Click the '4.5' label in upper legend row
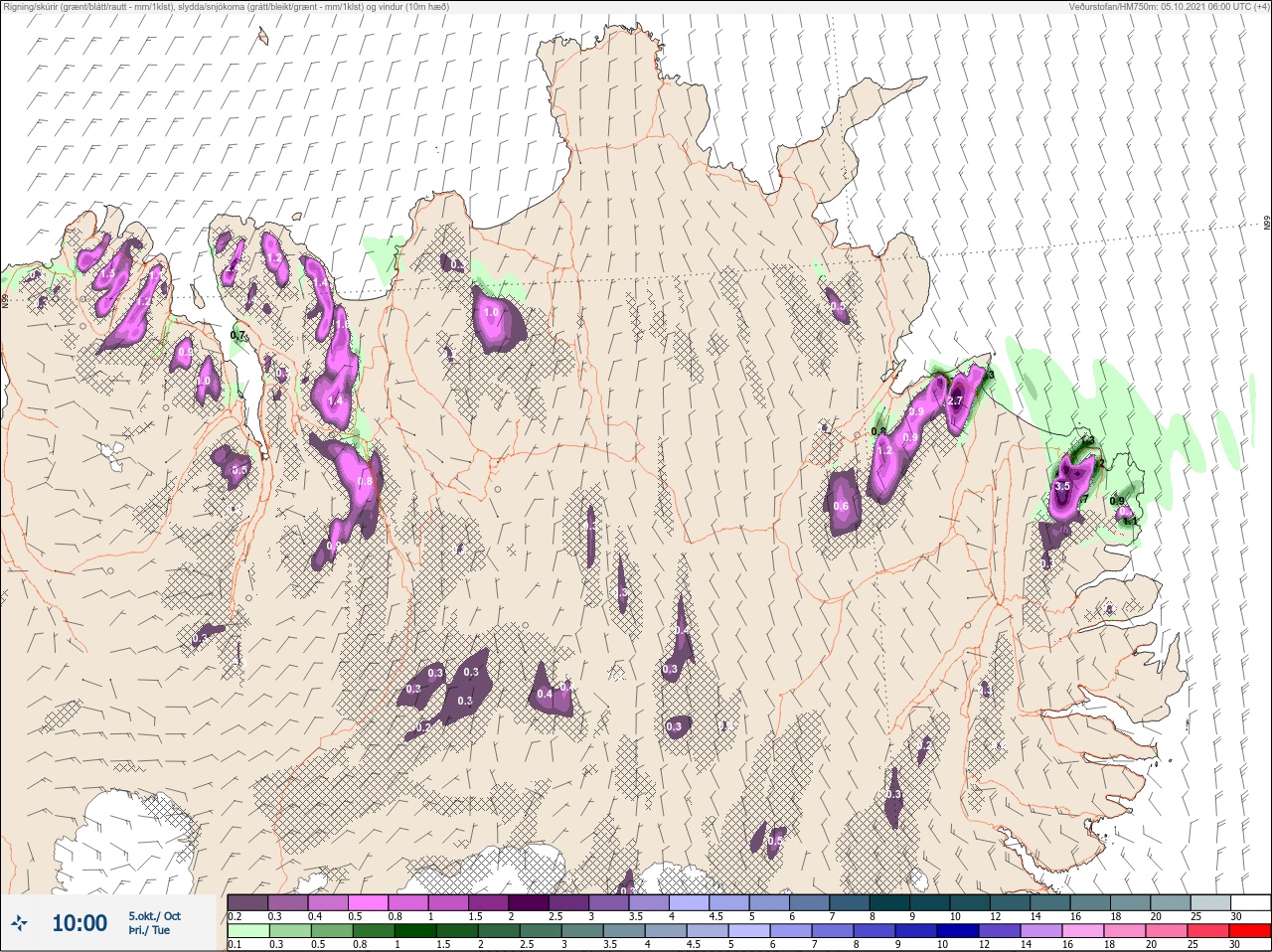The width and height of the screenshot is (1272, 952). coord(715,916)
